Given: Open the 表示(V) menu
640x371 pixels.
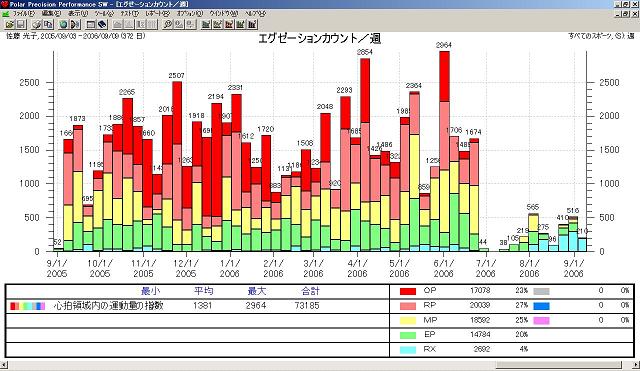Looking at the screenshot, I should [x=78, y=13].
